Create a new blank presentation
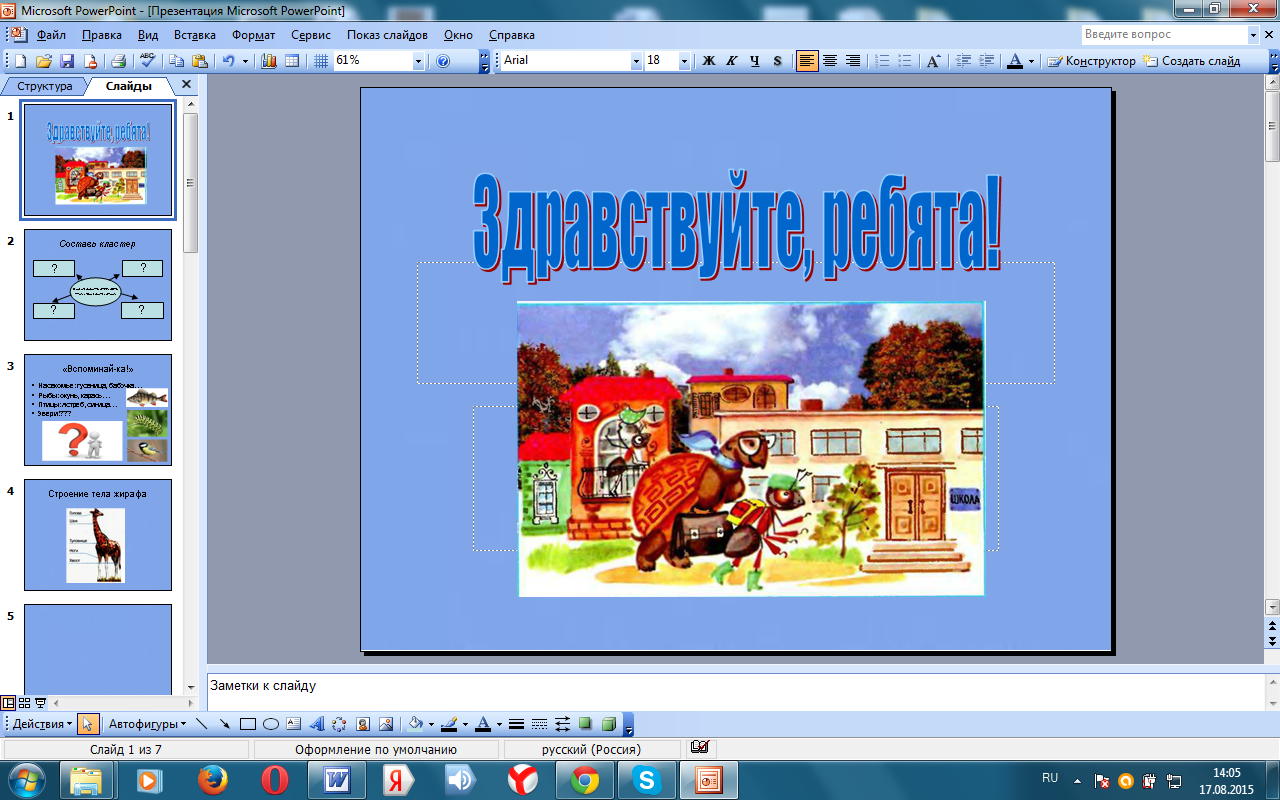The width and height of the screenshot is (1280, 800). [20, 61]
